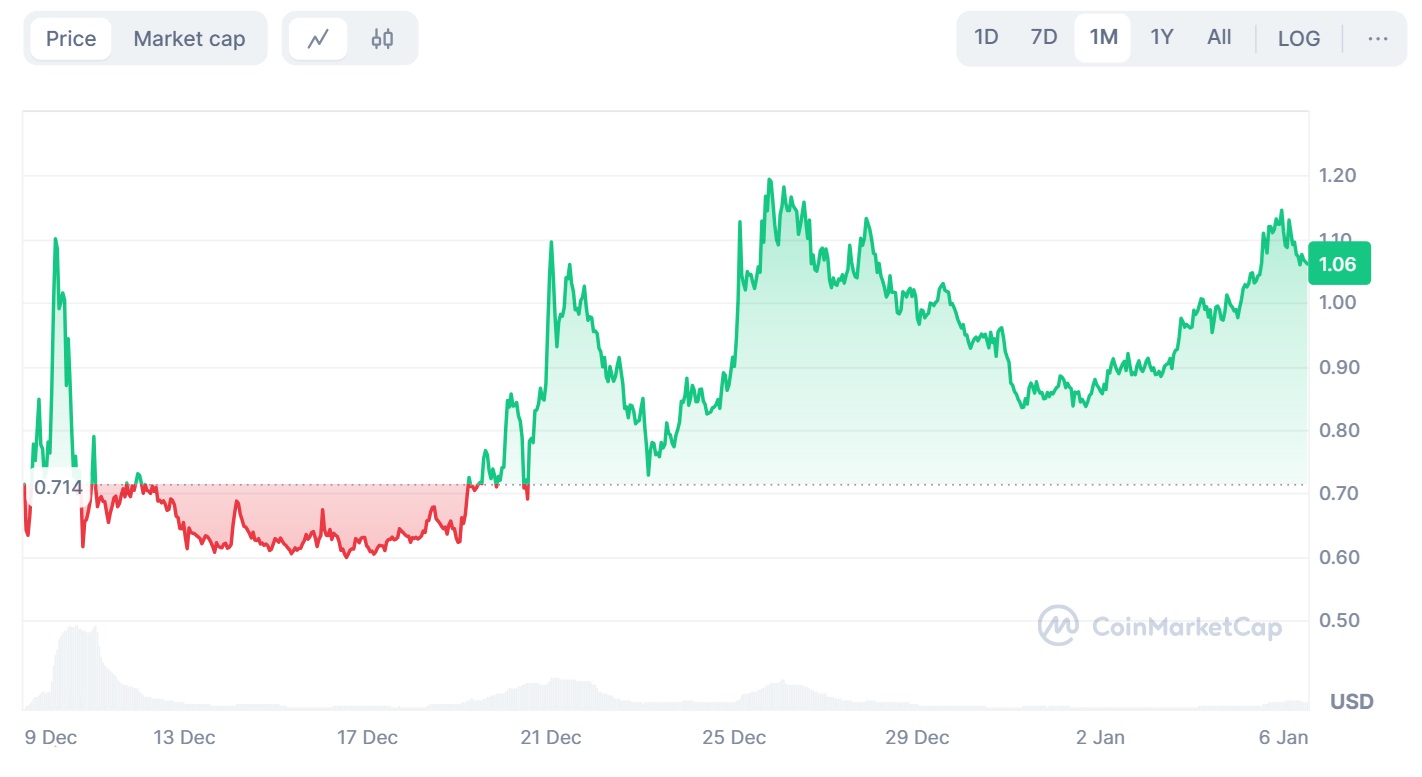Click the 0.714 starting price label
The height and width of the screenshot is (777, 1422).
coord(58,488)
